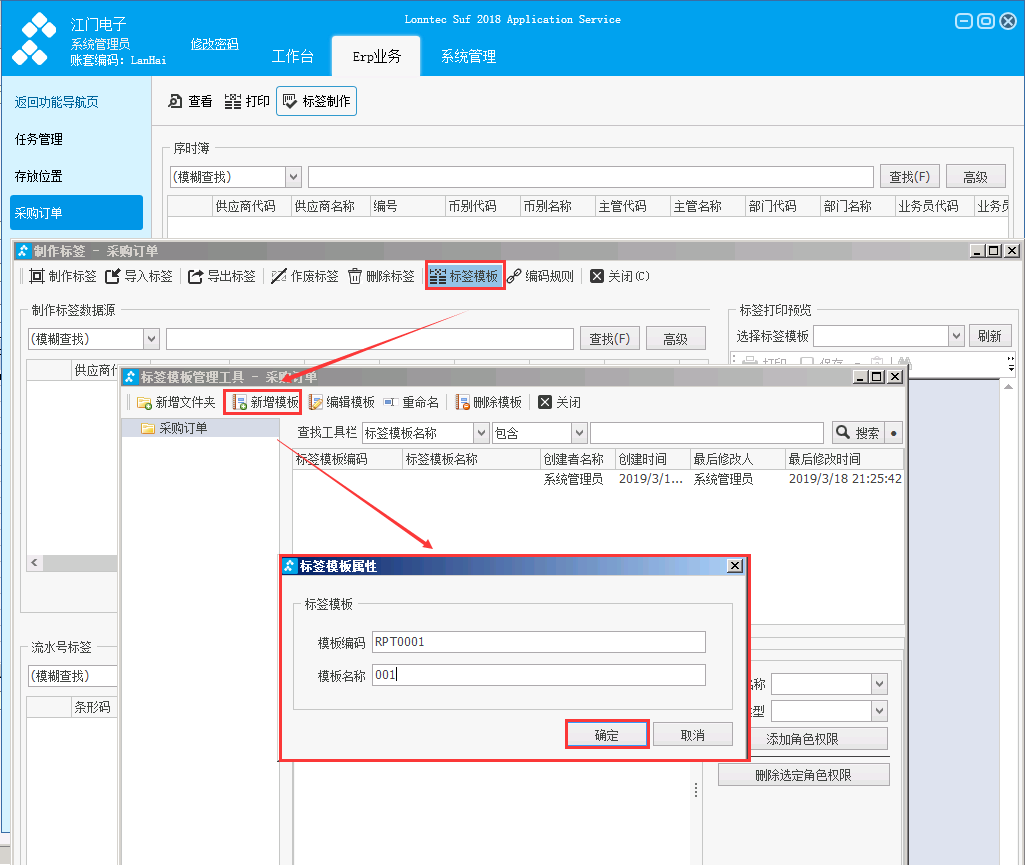Click 导出标签 export icon
Screen dimensions: 1025x865
[x=195, y=276]
